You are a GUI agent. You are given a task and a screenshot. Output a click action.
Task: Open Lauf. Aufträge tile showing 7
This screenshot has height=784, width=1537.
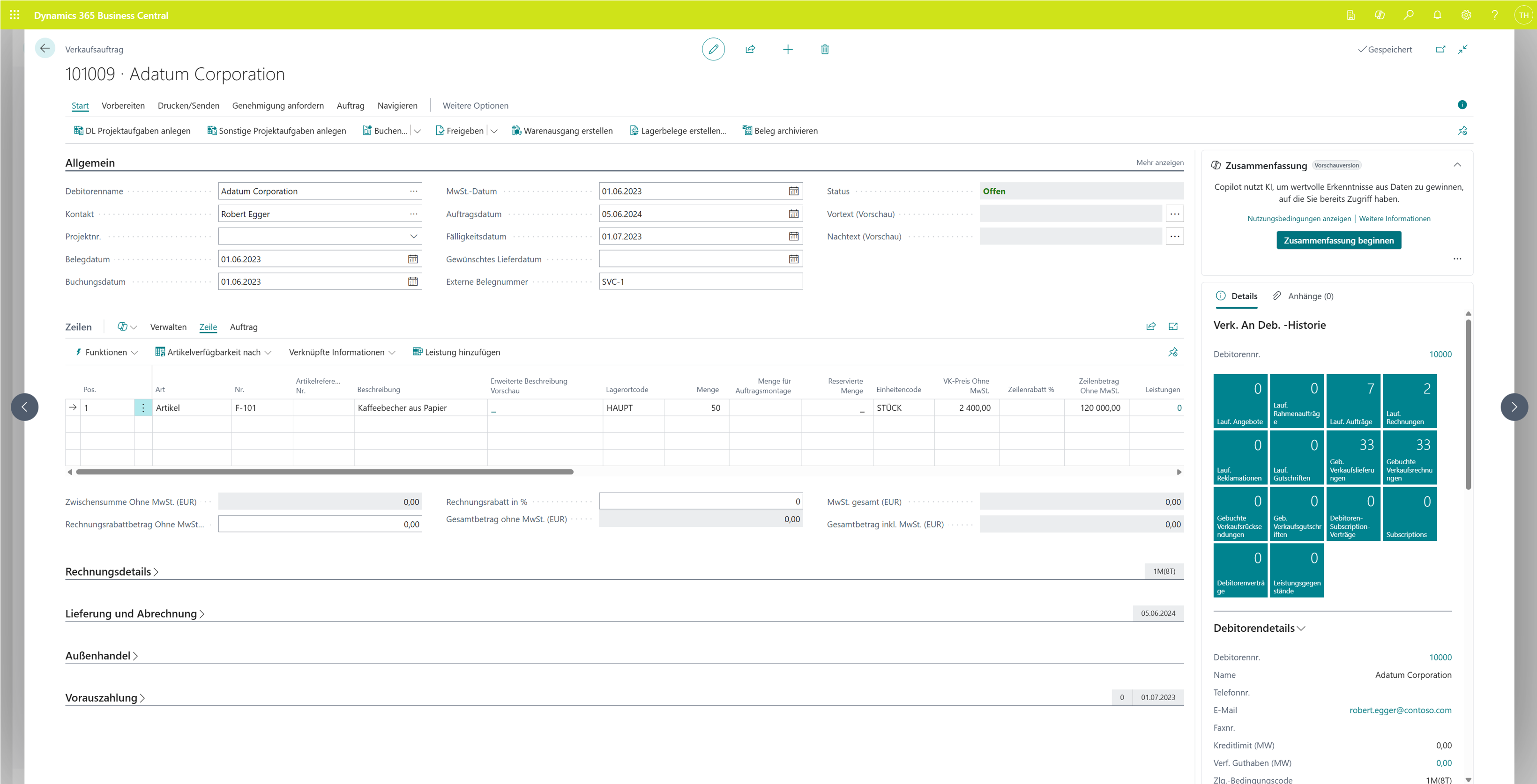1353,400
